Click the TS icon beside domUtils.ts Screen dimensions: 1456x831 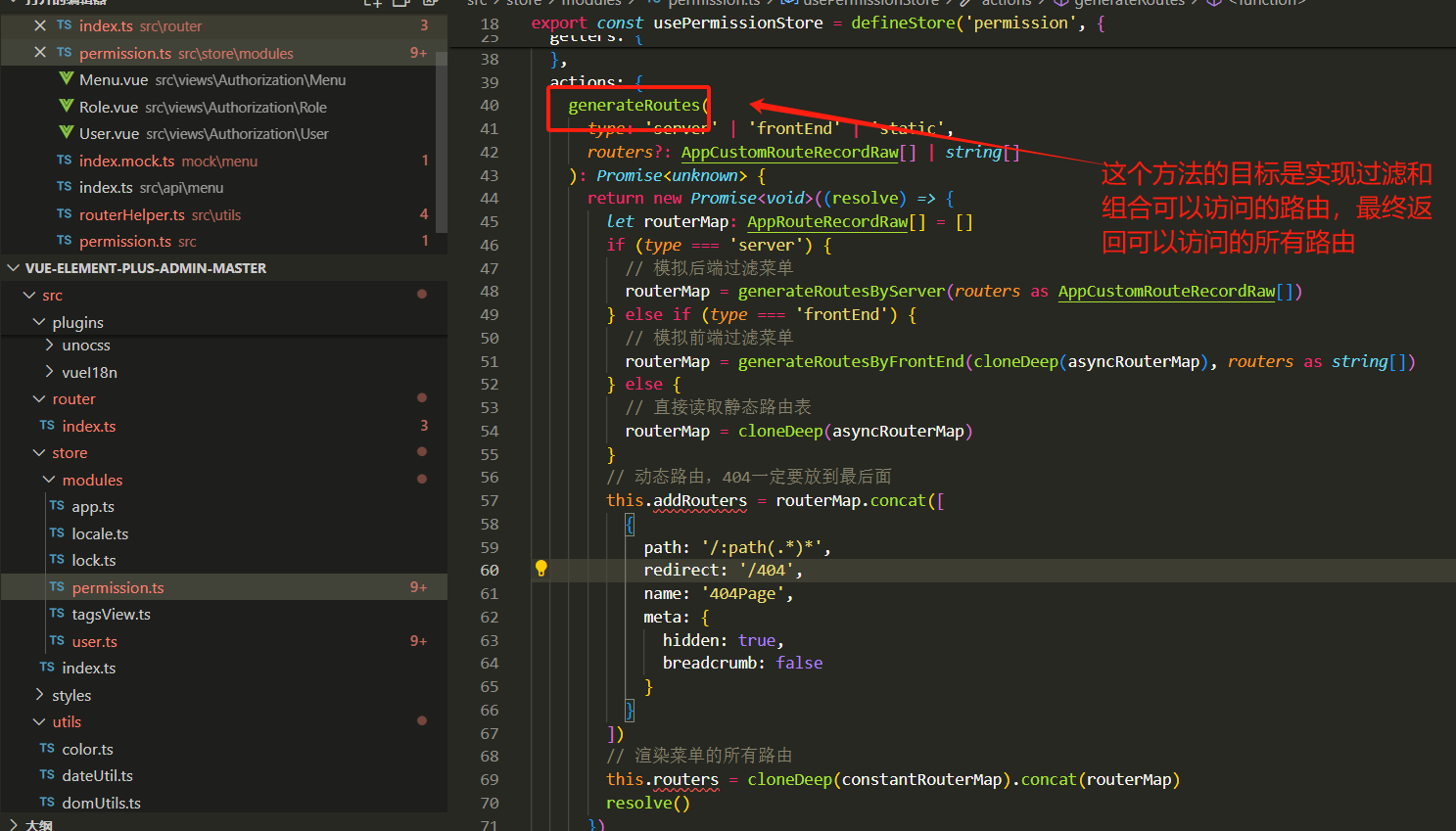[x=47, y=803]
